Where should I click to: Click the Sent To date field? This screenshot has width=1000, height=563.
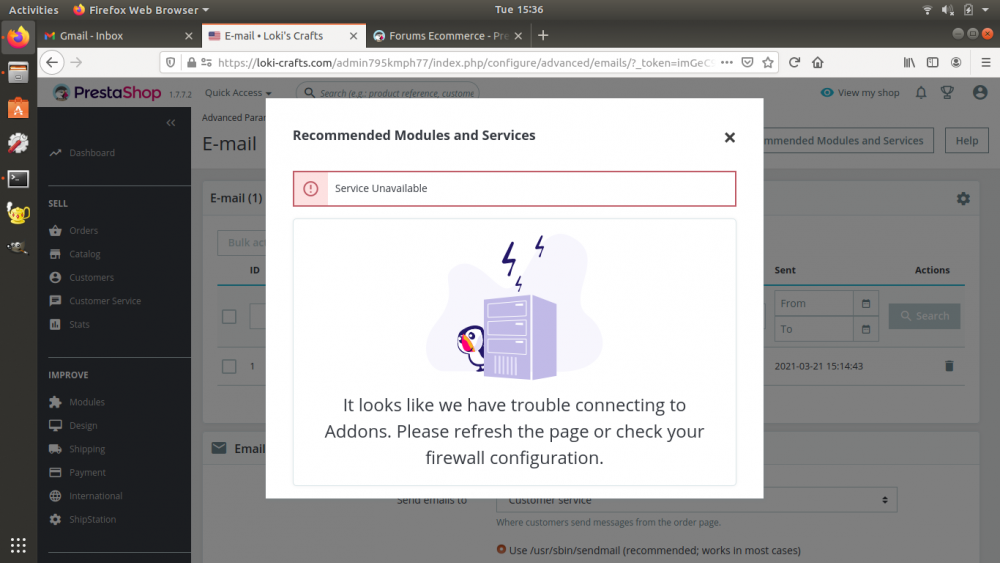click(814, 329)
